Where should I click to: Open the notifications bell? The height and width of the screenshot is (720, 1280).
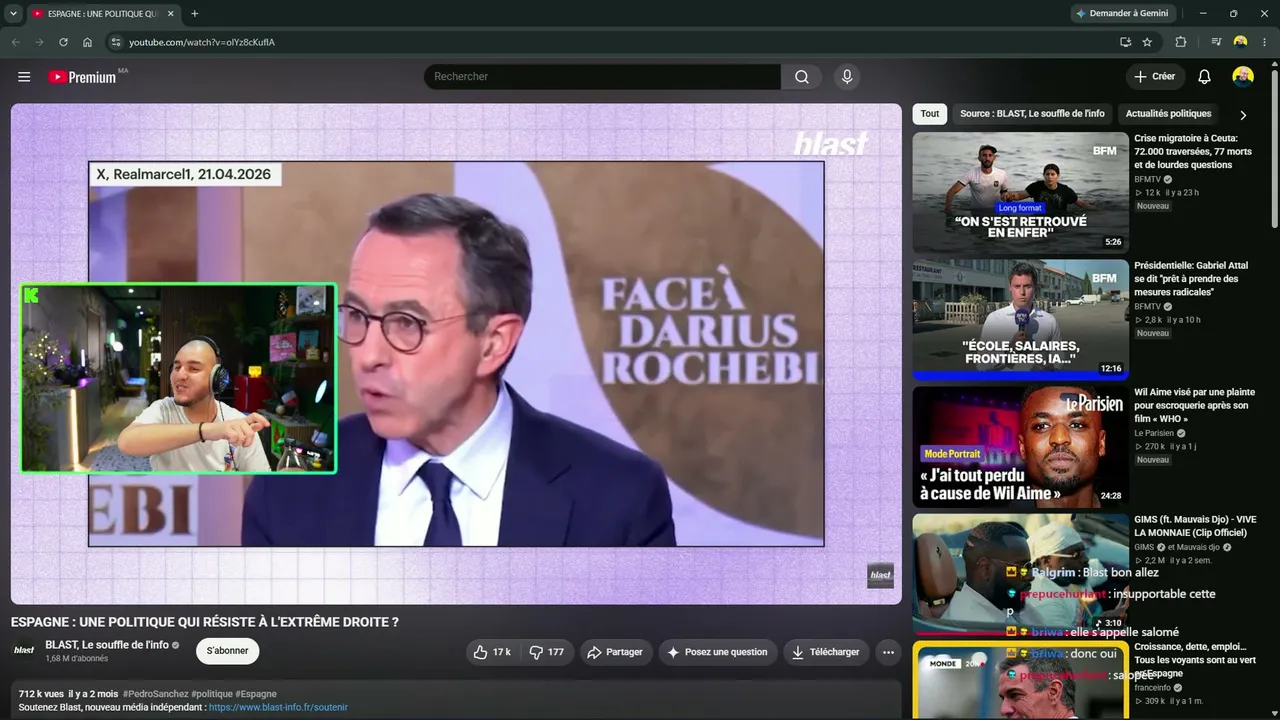click(1204, 77)
